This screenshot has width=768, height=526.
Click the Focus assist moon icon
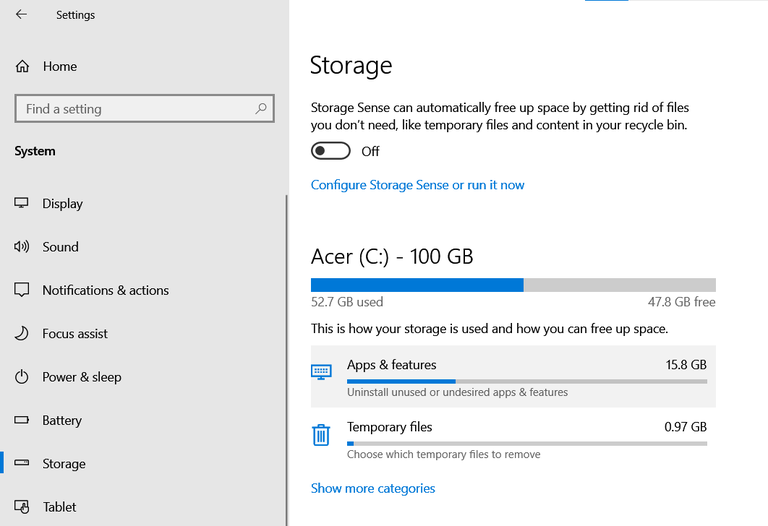(22, 334)
